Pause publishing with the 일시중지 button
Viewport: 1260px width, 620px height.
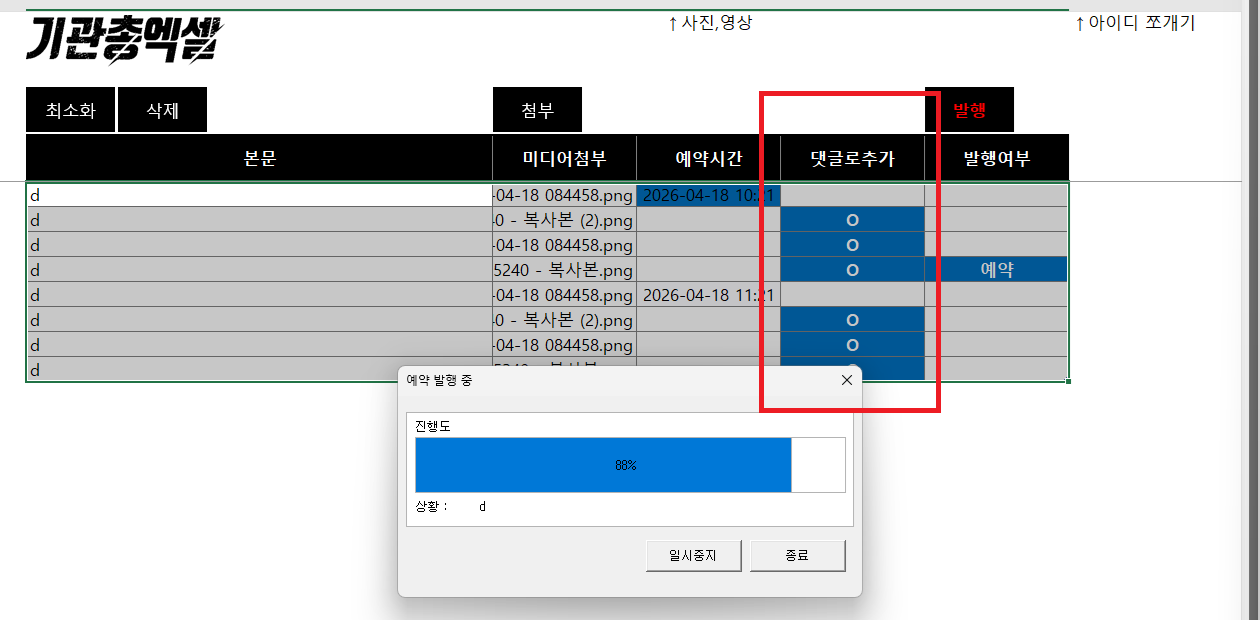(694, 555)
